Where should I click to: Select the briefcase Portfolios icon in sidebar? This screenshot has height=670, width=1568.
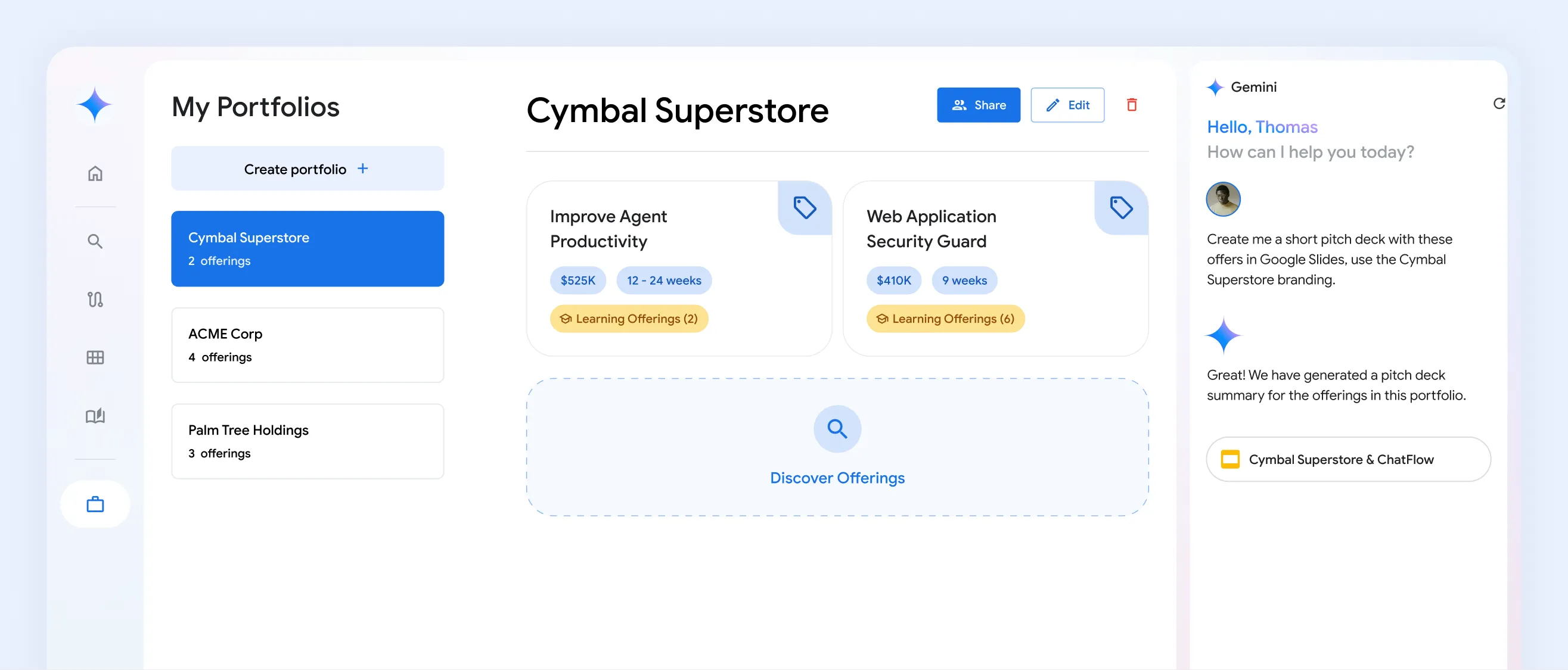(95, 504)
